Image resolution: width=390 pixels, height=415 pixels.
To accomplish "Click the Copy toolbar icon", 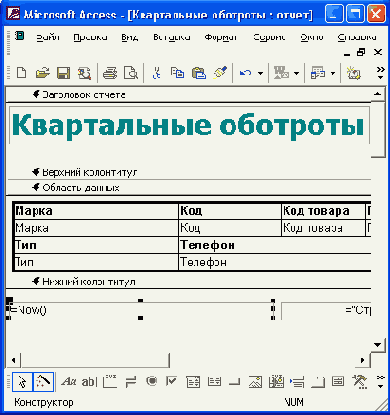I will pos(177,72).
